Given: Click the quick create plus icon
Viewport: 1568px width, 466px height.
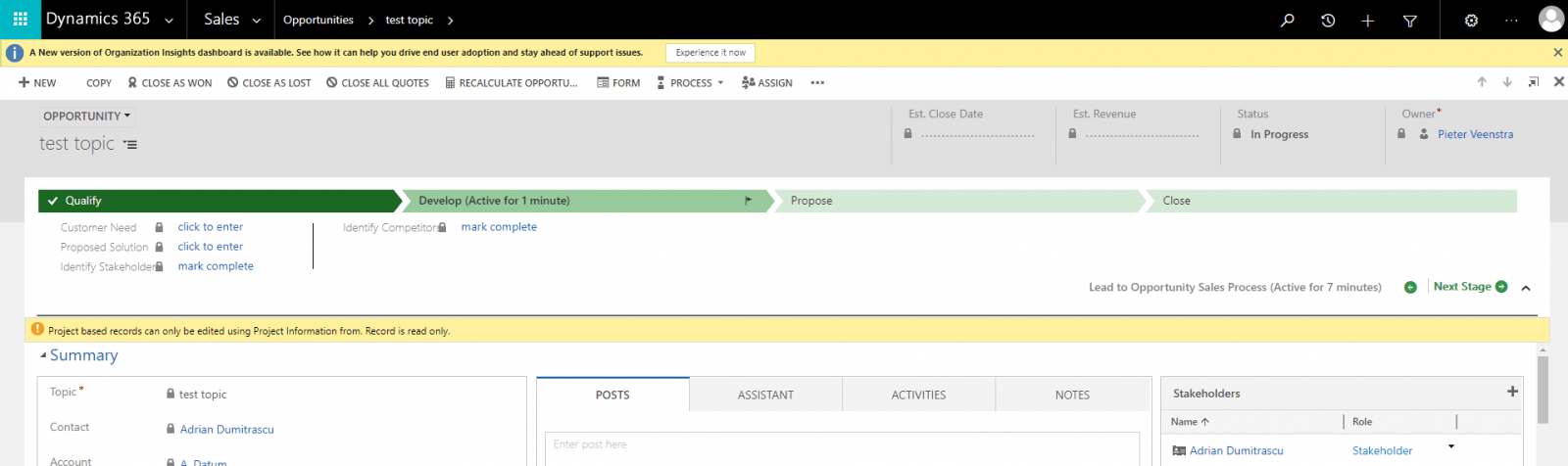Looking at the screenshot, I should tap(1368, 21).
